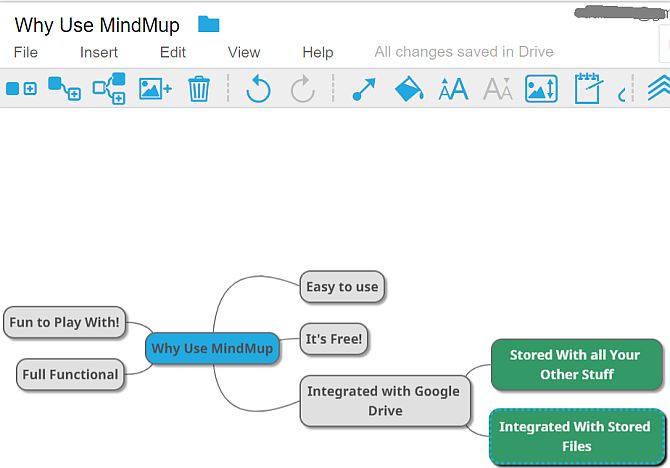
Task: Open the Edit menu
Action: click(x=173, y=52)
